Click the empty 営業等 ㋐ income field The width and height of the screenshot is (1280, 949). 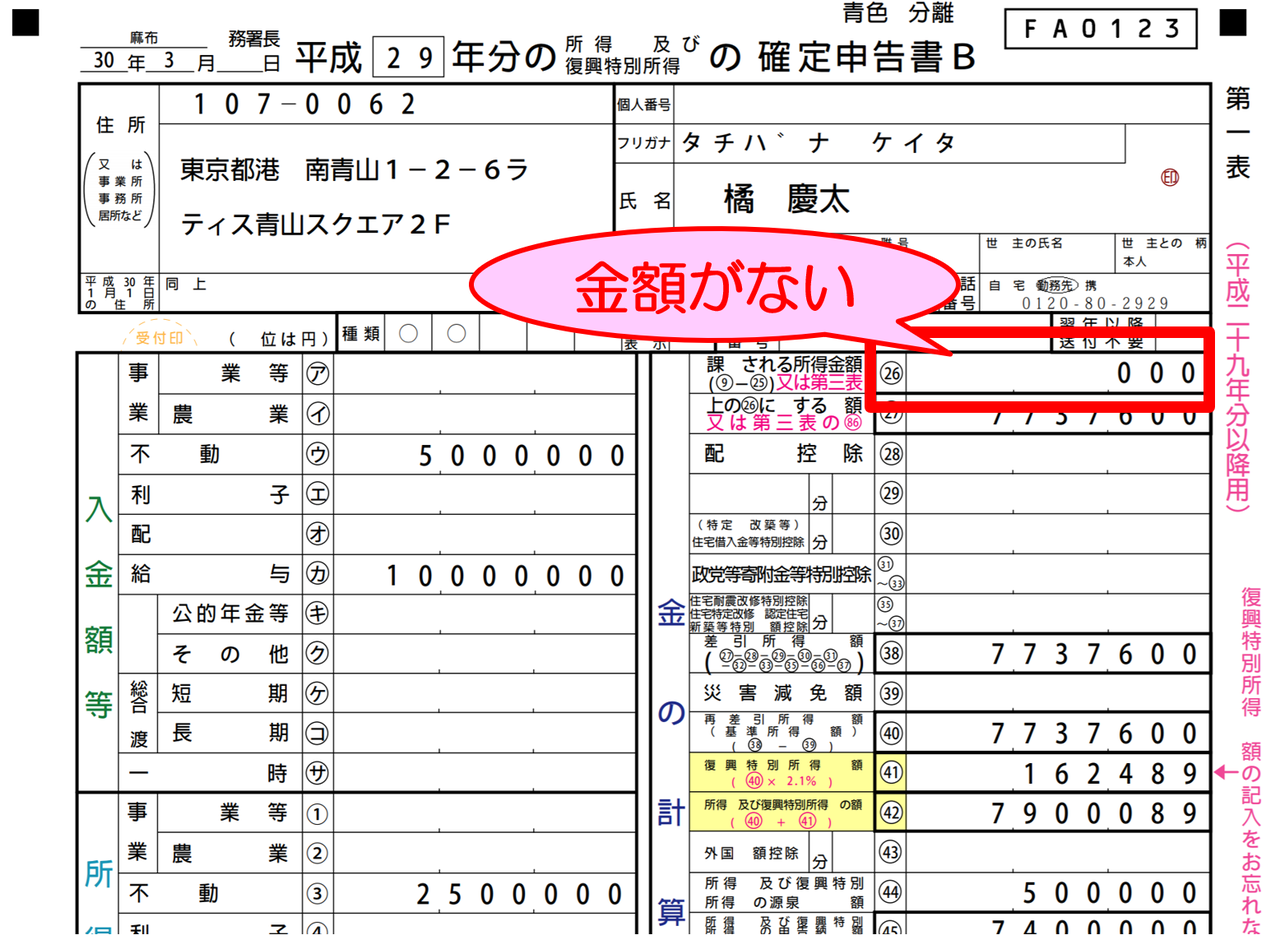(x=484, y=373)
